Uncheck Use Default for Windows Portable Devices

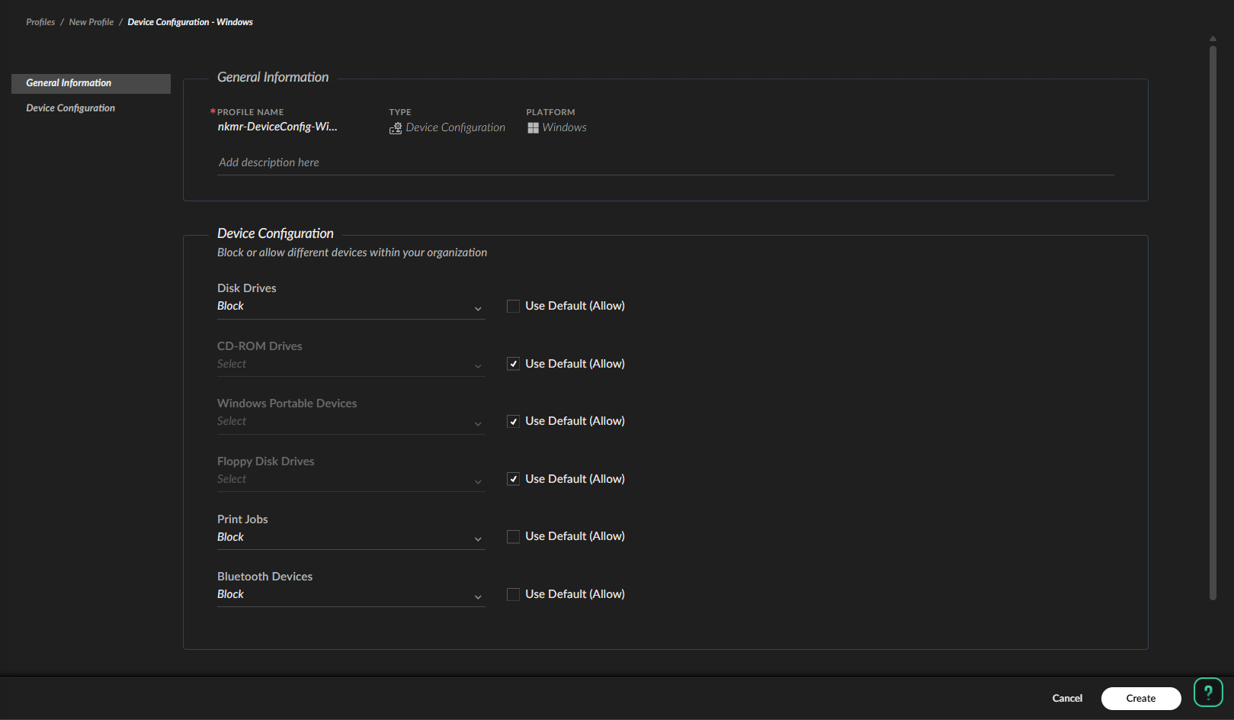click(513, 421)
